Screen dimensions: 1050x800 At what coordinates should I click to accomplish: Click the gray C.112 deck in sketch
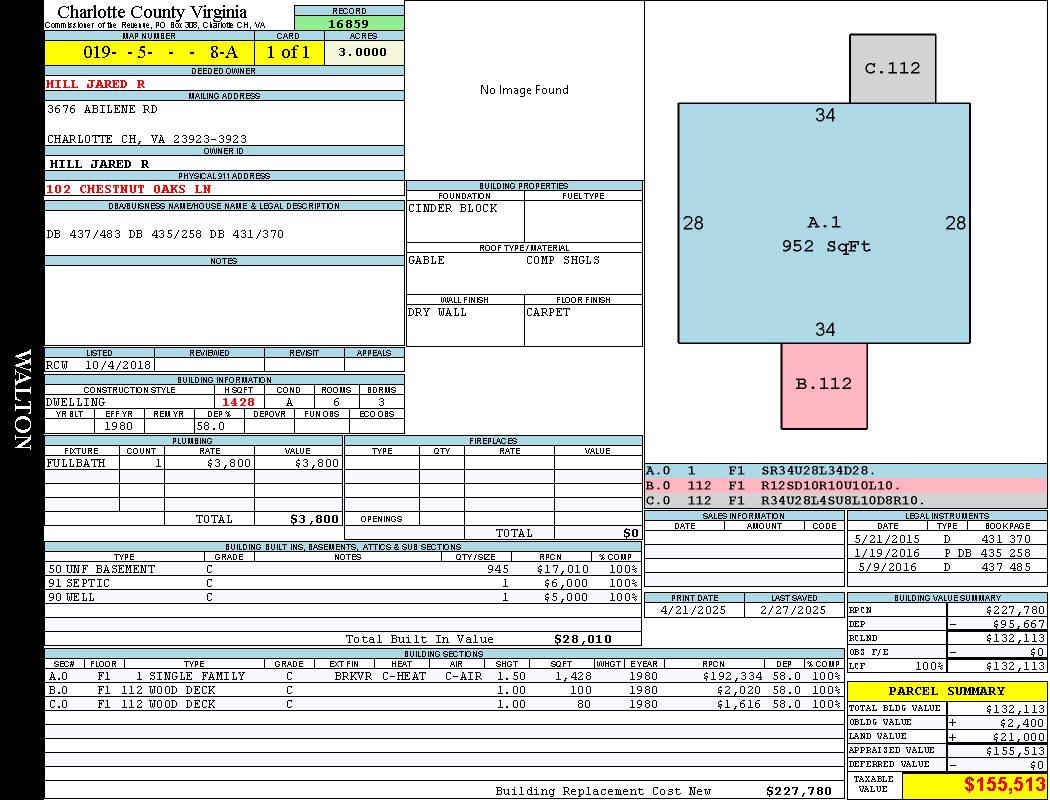tap(893, 68)
